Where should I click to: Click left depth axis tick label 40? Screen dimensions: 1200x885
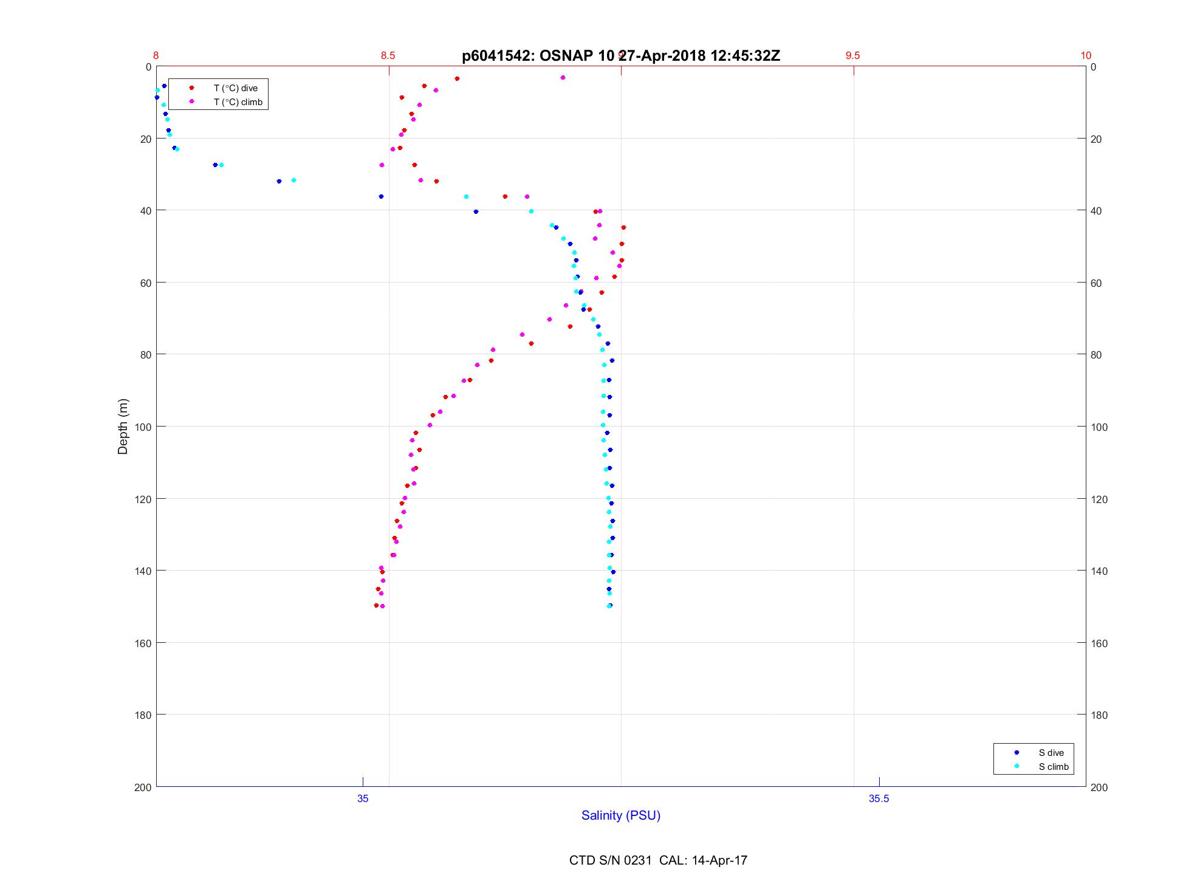[144, 211]
